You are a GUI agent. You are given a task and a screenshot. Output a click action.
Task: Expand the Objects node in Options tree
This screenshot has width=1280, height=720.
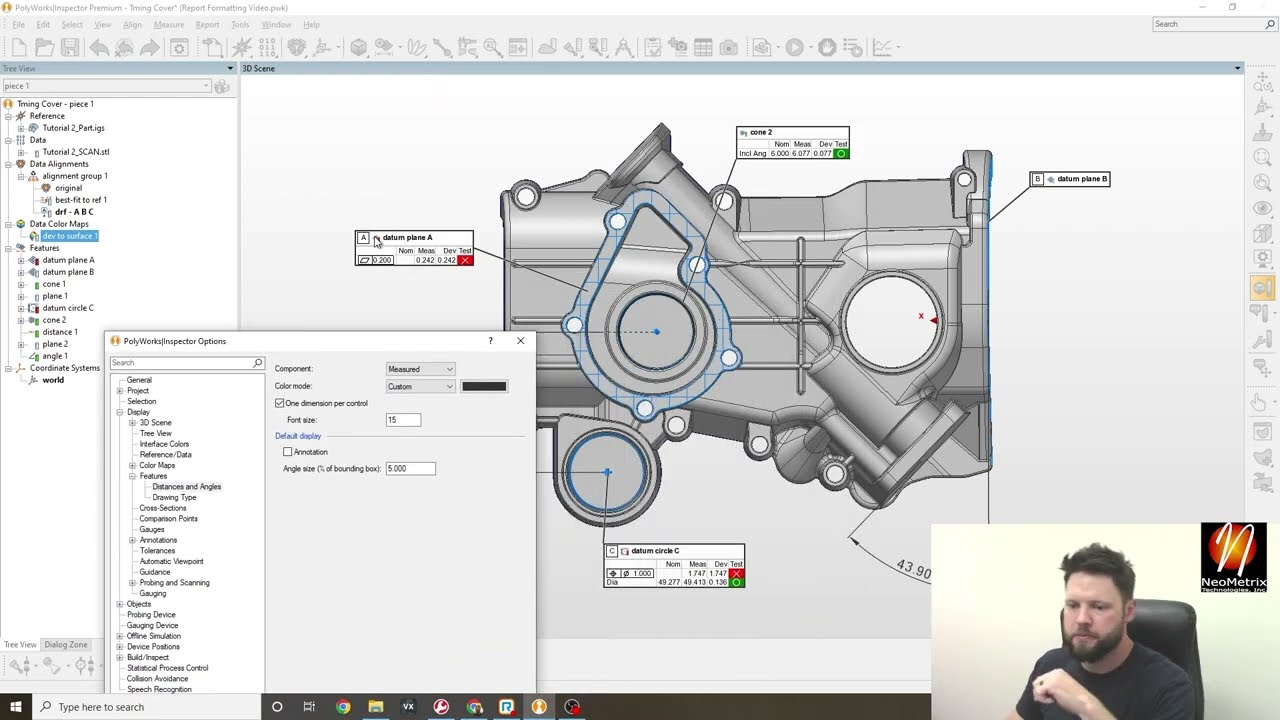pyautogui.click(x=120, y=604)
